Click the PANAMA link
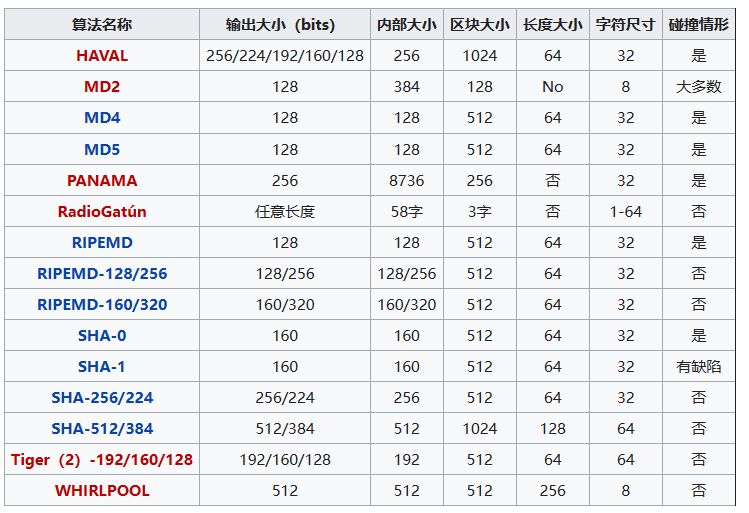This screenshot has width=749, height=513. click(x=102, y=181)
